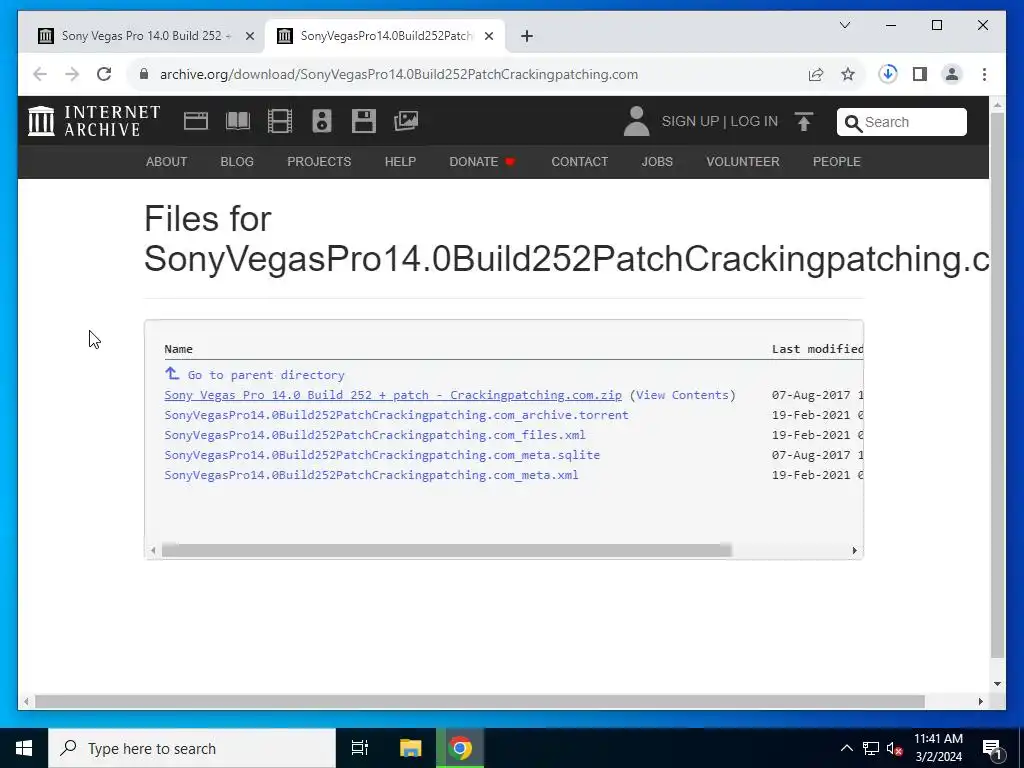
Task: Open the Chrome profile icon
Action: 952,74
